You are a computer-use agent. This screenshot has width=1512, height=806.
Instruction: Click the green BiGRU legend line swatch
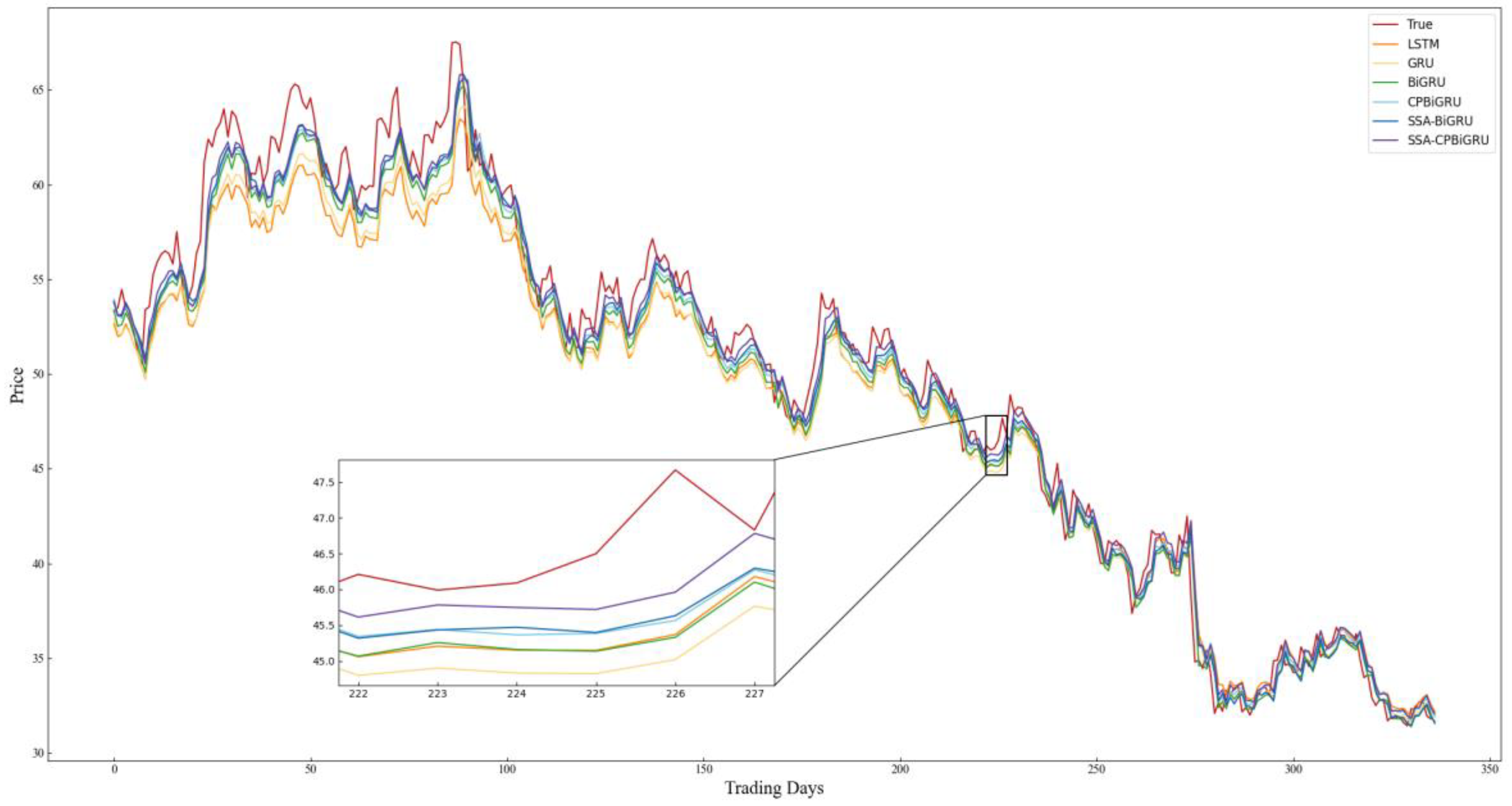point(1385,83)
